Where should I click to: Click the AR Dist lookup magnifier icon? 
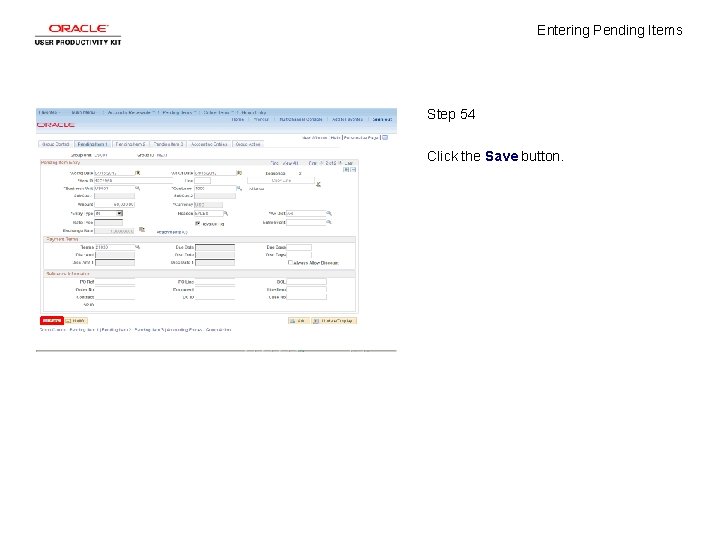(x=329, y=214)
